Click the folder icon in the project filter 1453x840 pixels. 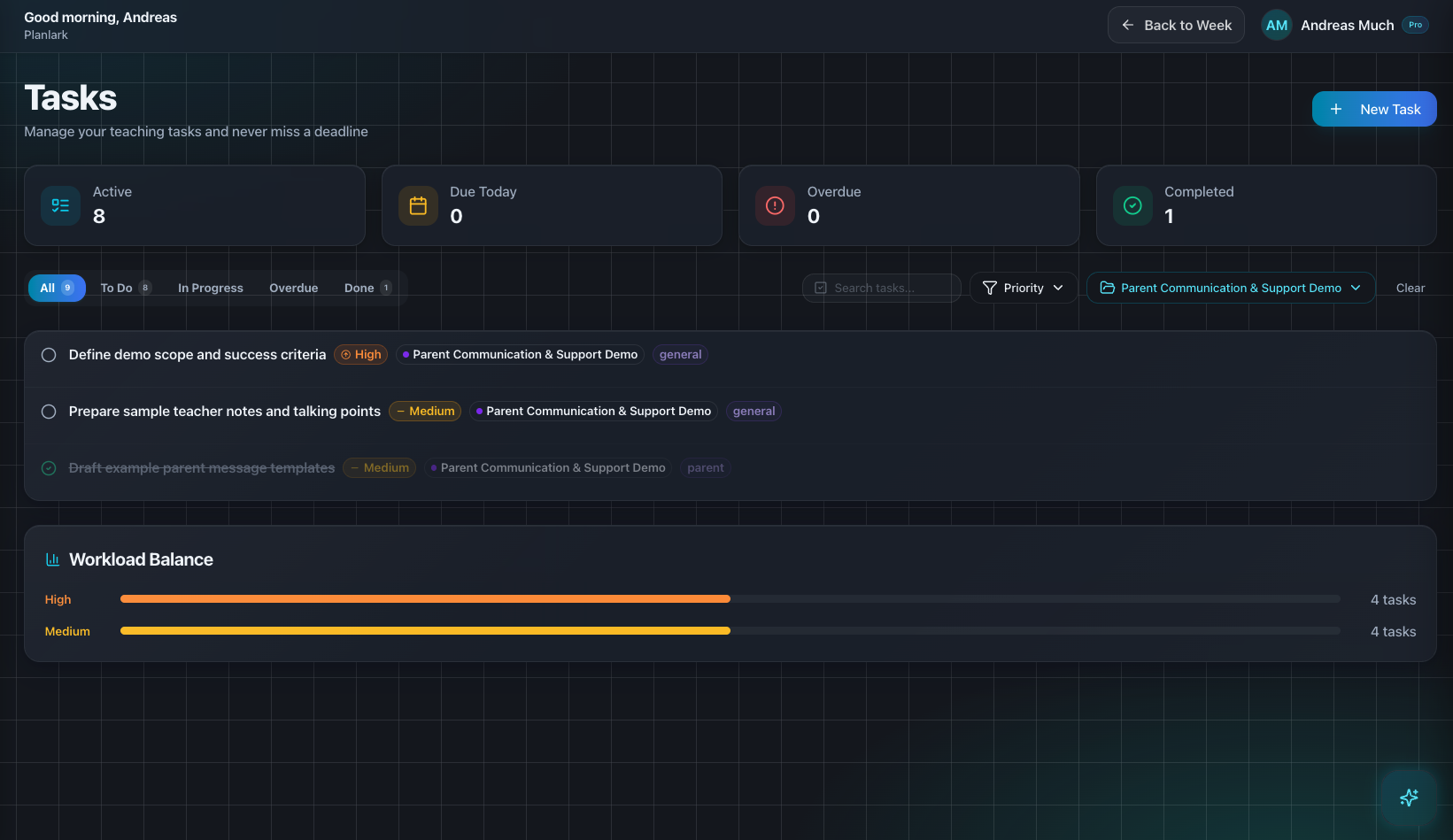(x=1109, y=288)
